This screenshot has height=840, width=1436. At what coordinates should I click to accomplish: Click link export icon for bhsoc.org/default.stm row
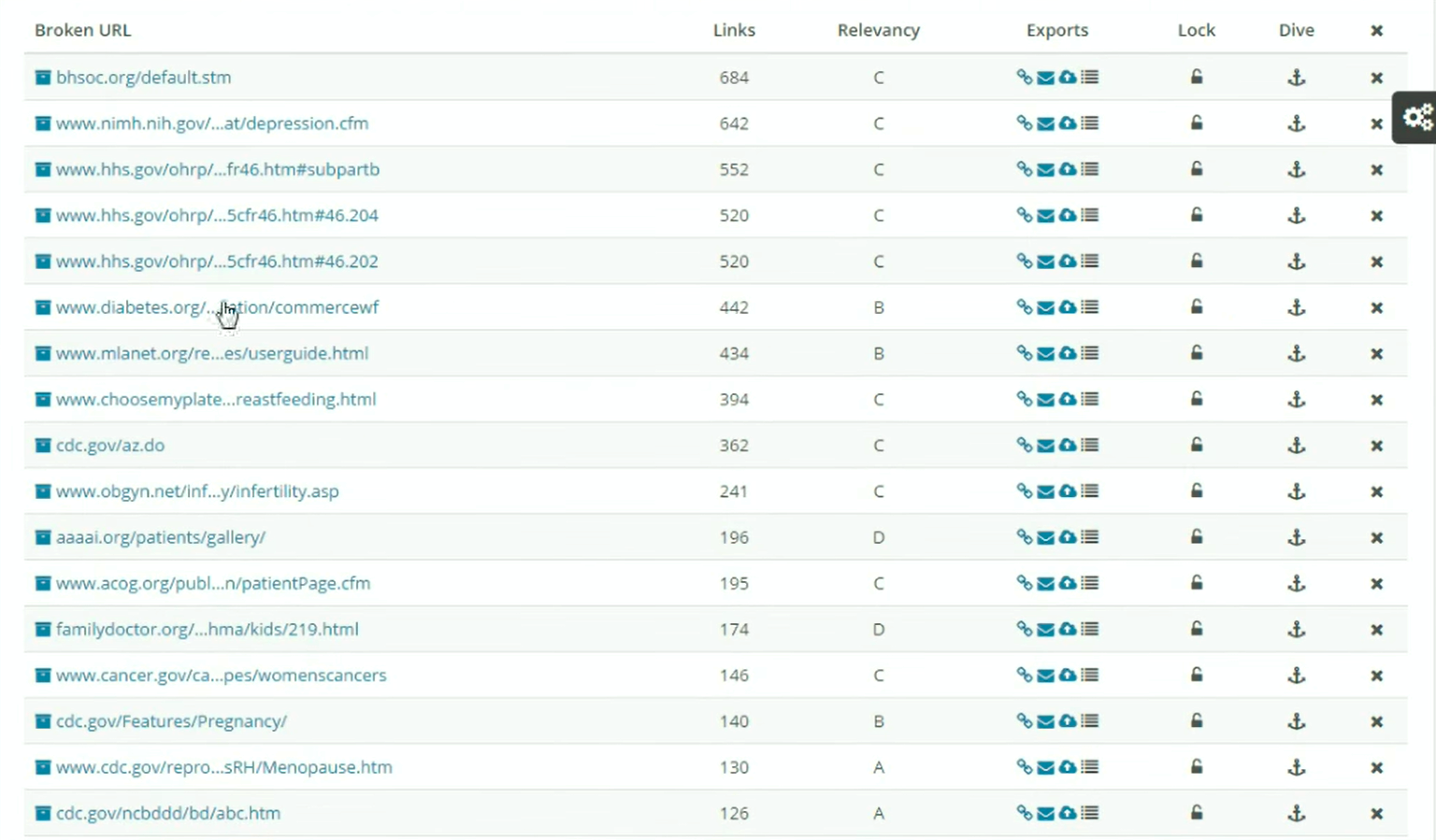[x=1025, y=78]
